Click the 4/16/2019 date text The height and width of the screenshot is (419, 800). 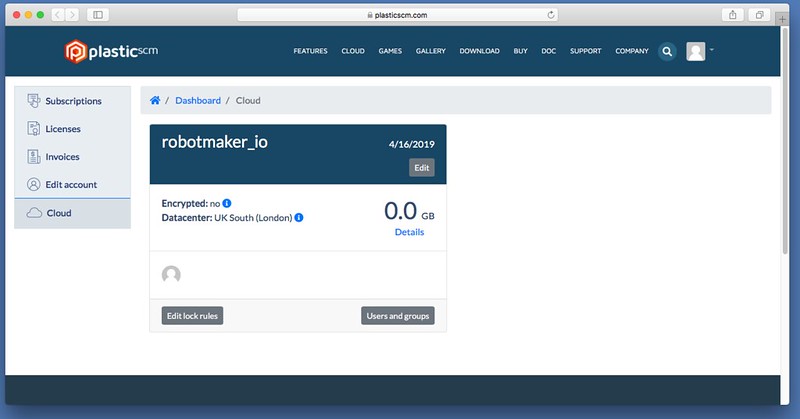[412, 144]
